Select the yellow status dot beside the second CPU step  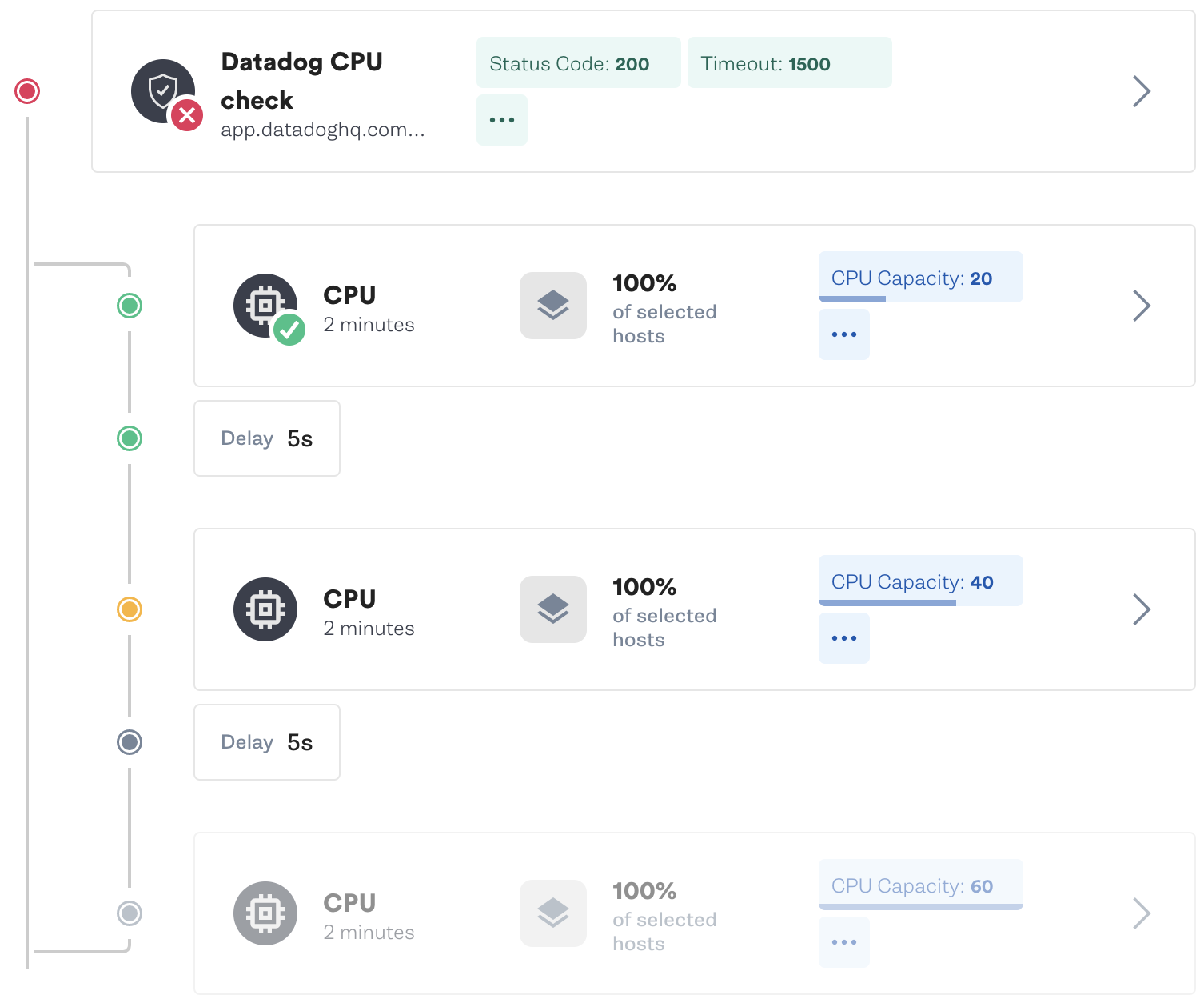[x=129, y=609]
